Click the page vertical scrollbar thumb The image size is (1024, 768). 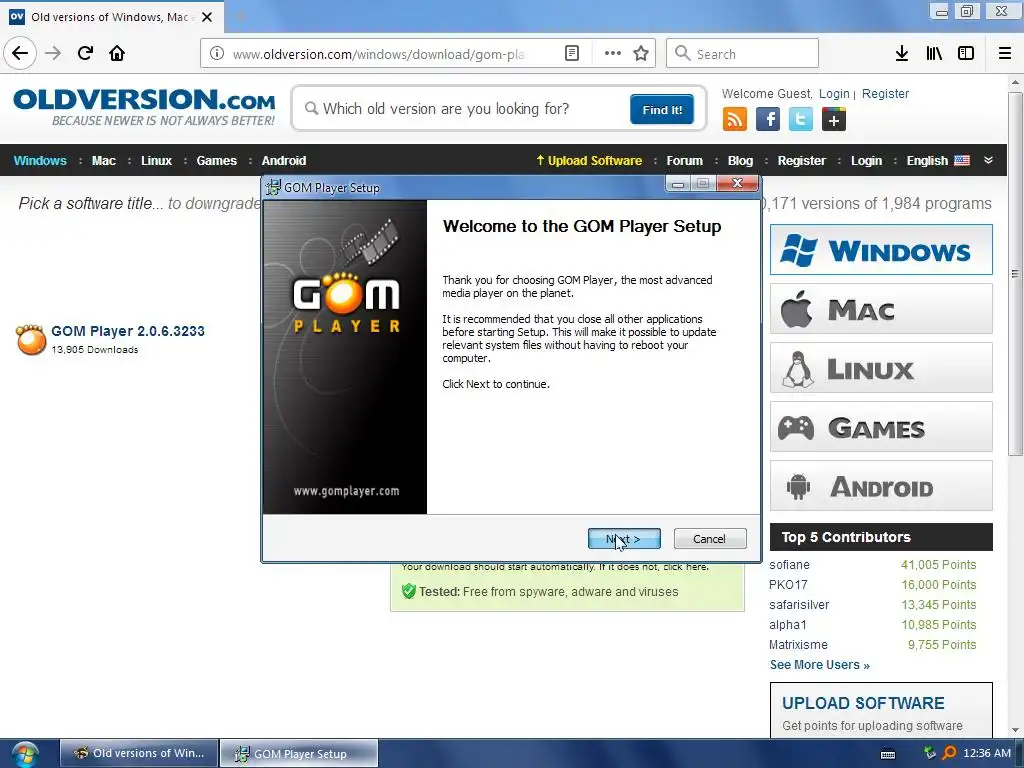pyautogui.click(x=1015, y=274)
